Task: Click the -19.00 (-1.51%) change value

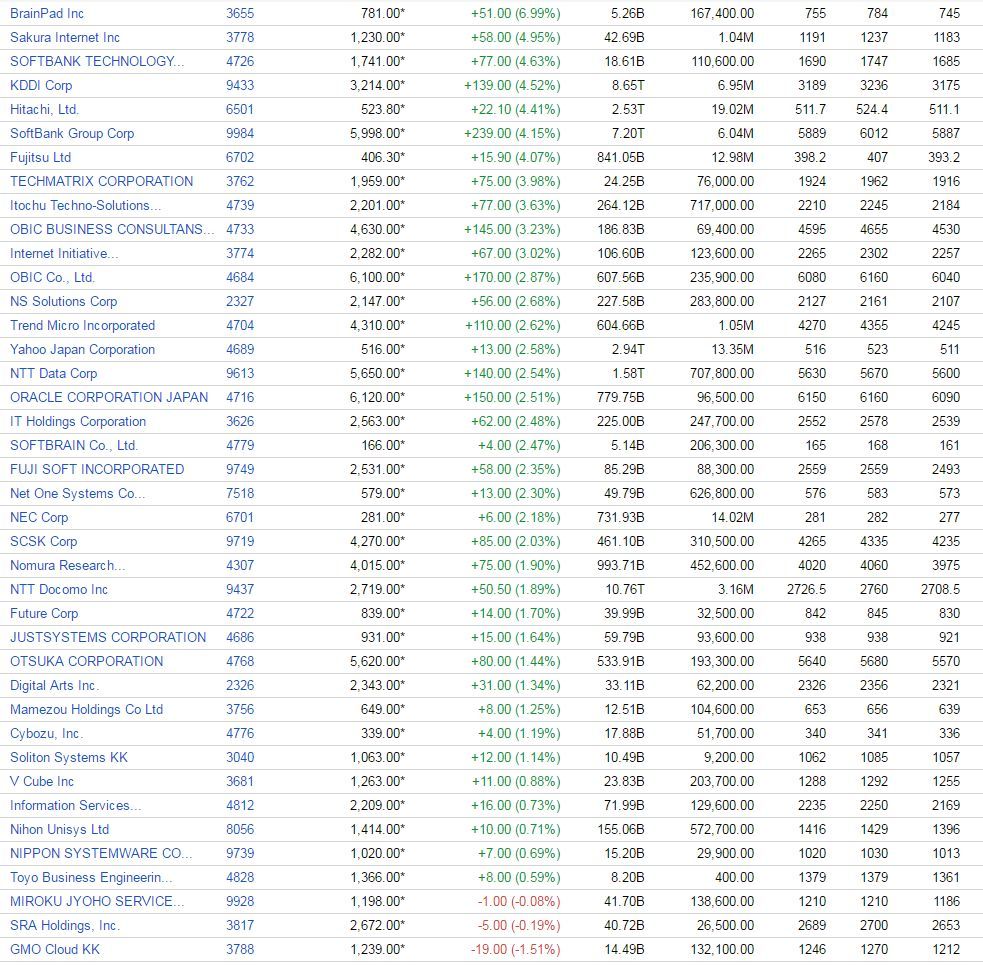Action: click(x=515, y=949)
